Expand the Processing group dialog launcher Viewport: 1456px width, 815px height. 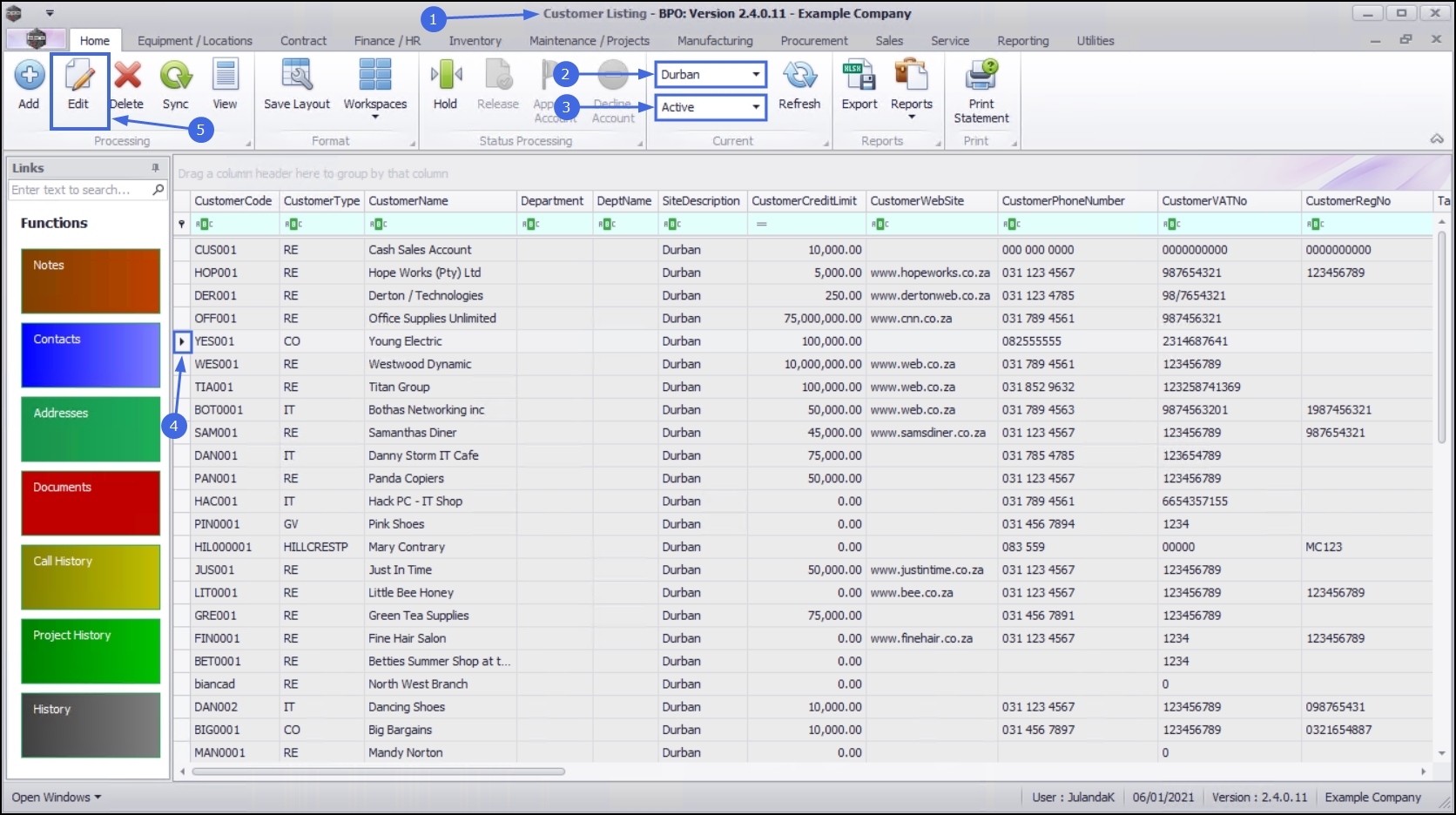[x=248, y=144]
